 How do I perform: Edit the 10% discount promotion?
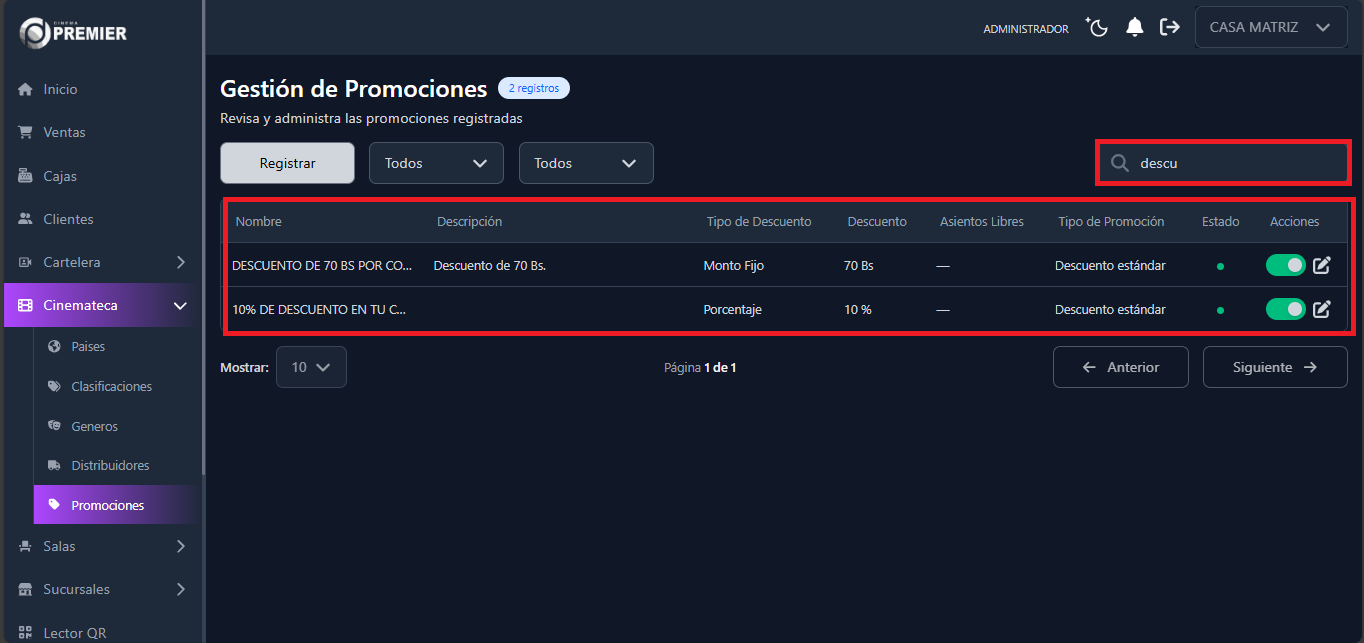[x=1321, y=309]
